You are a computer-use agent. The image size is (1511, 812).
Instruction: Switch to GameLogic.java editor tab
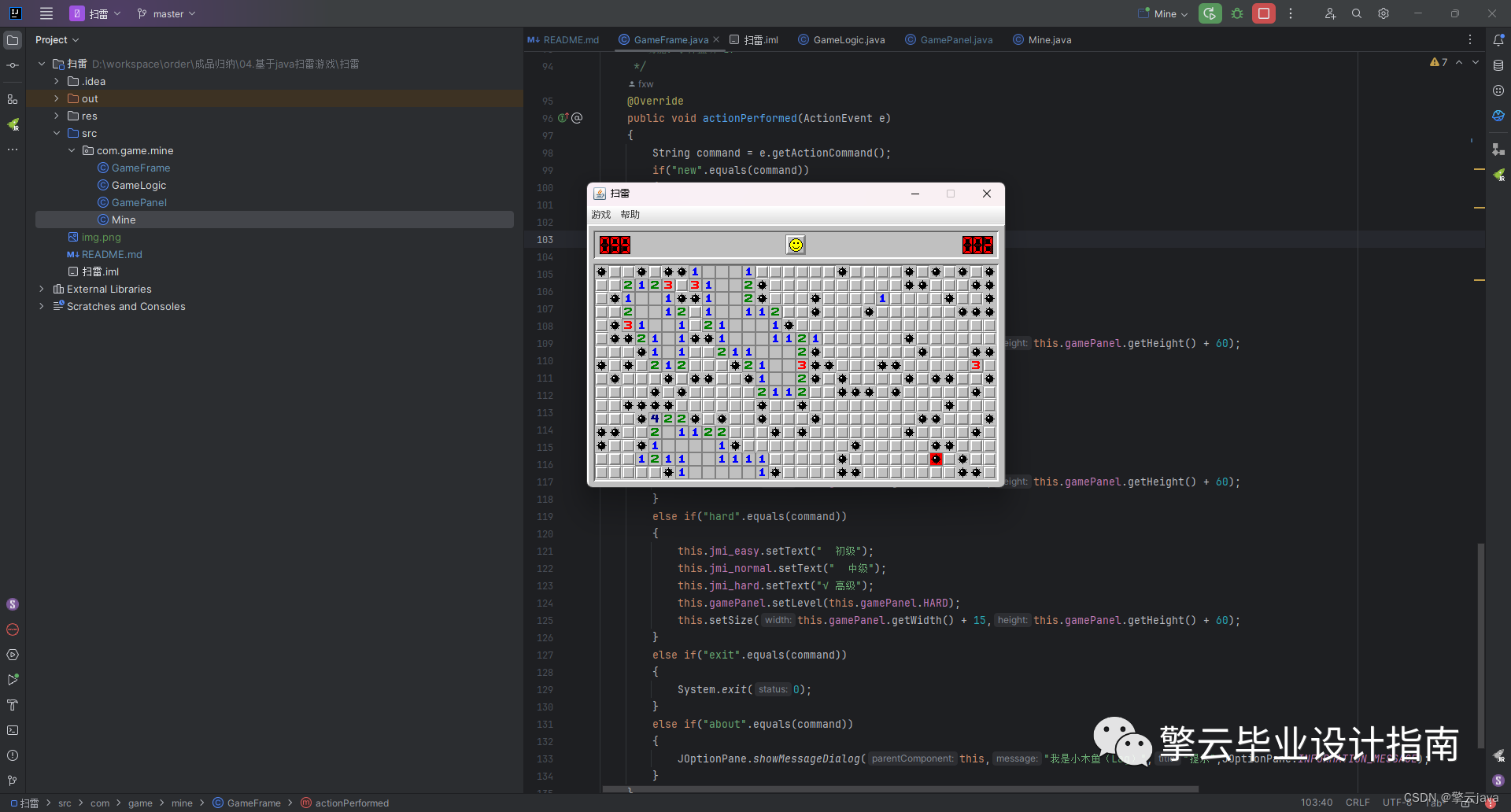click(x=841, y=40)
